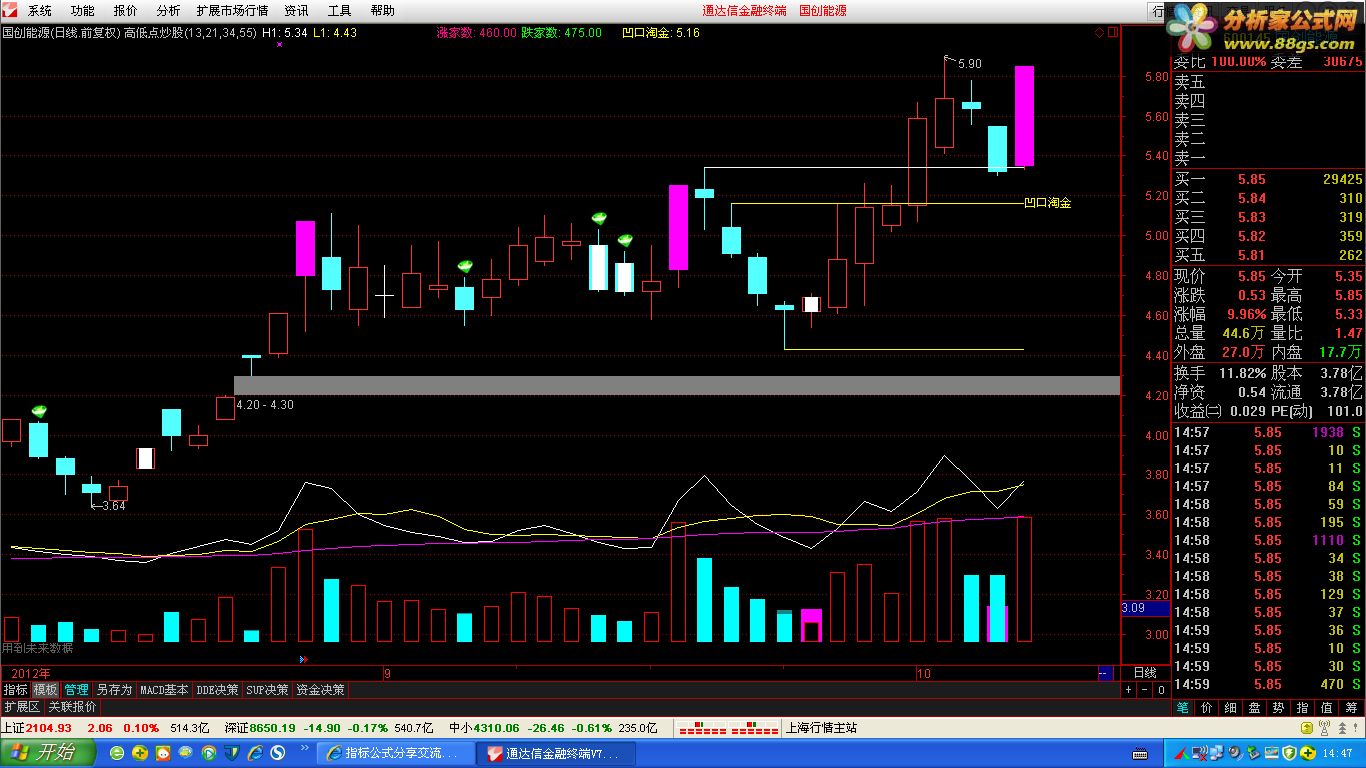Click the double up-arrow icon in status bar

(1343, 728)
